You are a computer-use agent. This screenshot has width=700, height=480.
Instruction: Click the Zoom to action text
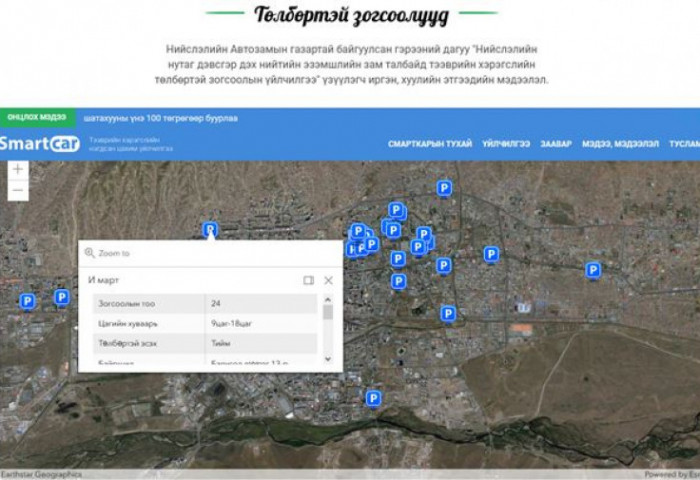click(x=114, y=253)
